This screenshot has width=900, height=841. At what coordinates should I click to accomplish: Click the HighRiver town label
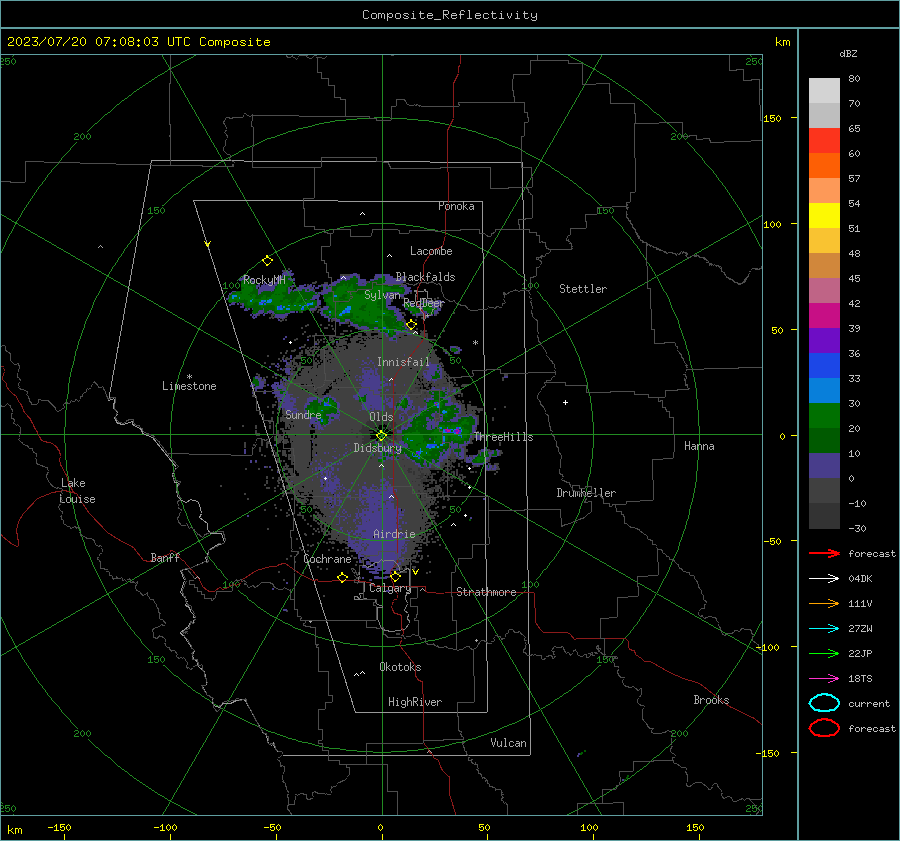[x=415, y=702]
